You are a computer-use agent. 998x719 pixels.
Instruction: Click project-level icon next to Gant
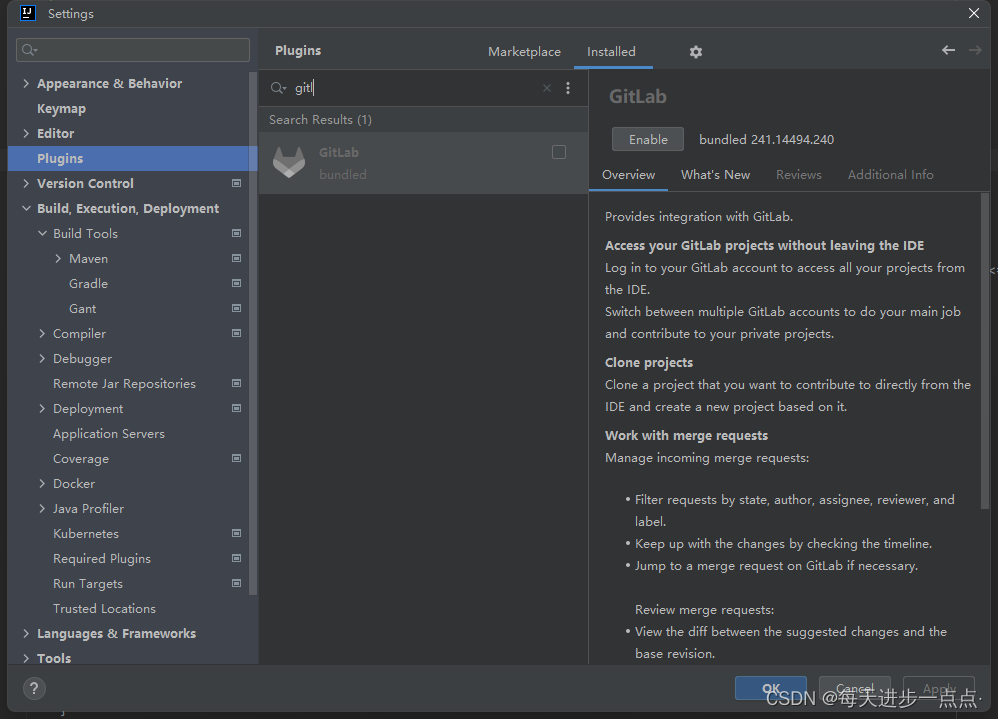(x=236, y=309)
